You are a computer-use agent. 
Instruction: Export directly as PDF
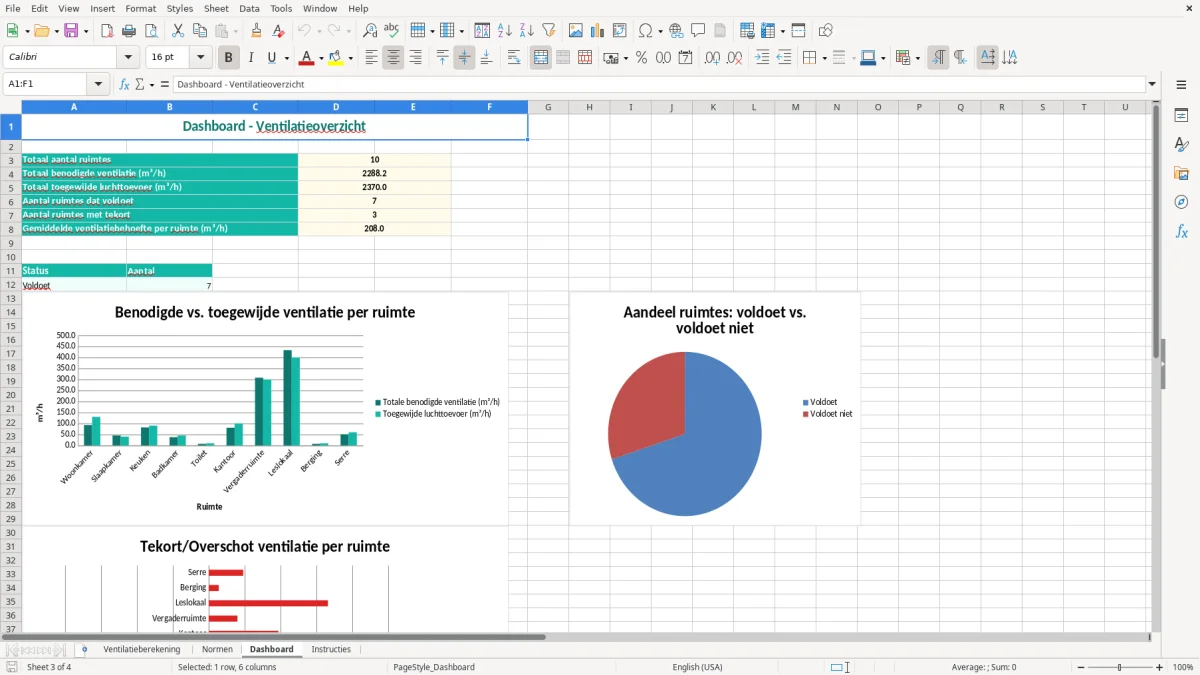click(107, 31)
